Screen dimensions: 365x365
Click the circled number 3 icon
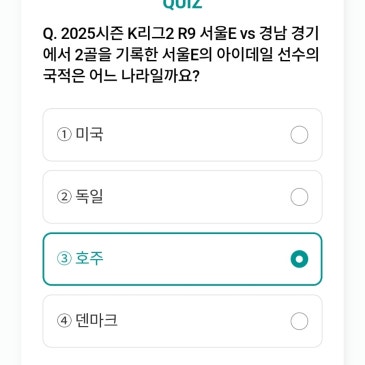(64, 259)
